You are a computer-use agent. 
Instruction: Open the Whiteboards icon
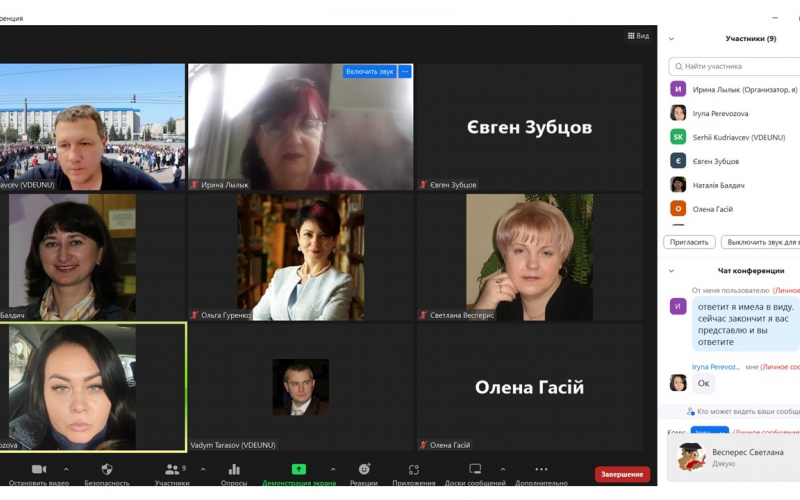(x=475, y=469)
